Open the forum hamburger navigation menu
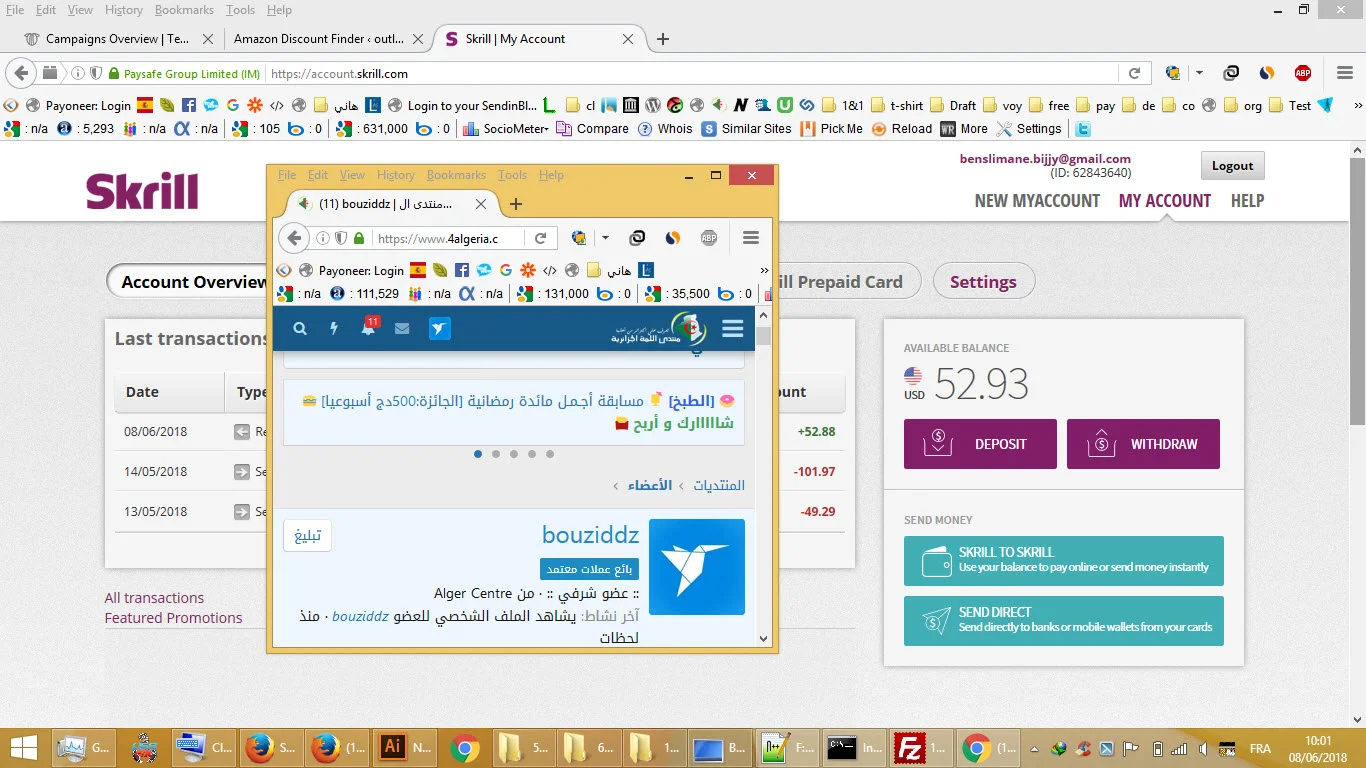This screenshot has height=768, width=1366. (732, 329)
